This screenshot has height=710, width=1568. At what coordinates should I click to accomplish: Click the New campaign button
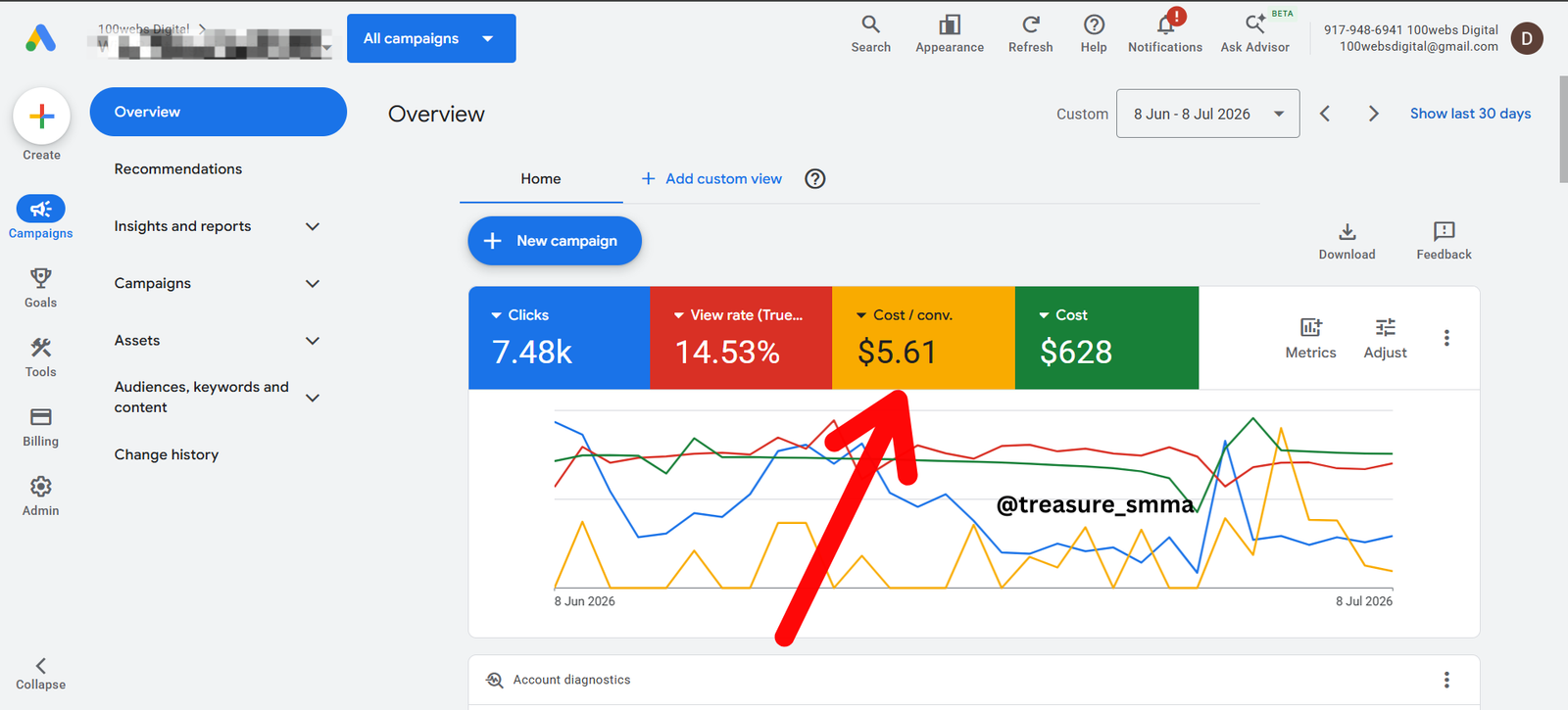point(555,241)
